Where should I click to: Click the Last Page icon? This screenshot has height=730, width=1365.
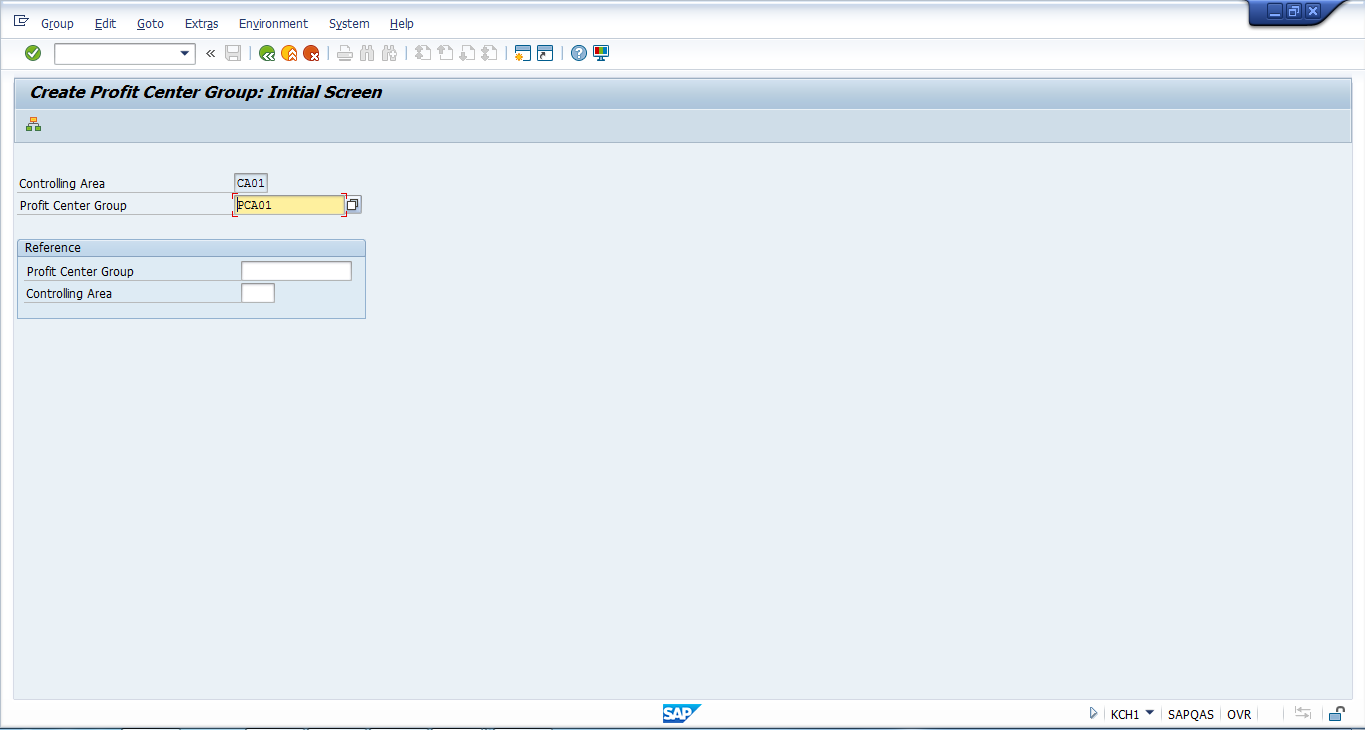(489, 53)
